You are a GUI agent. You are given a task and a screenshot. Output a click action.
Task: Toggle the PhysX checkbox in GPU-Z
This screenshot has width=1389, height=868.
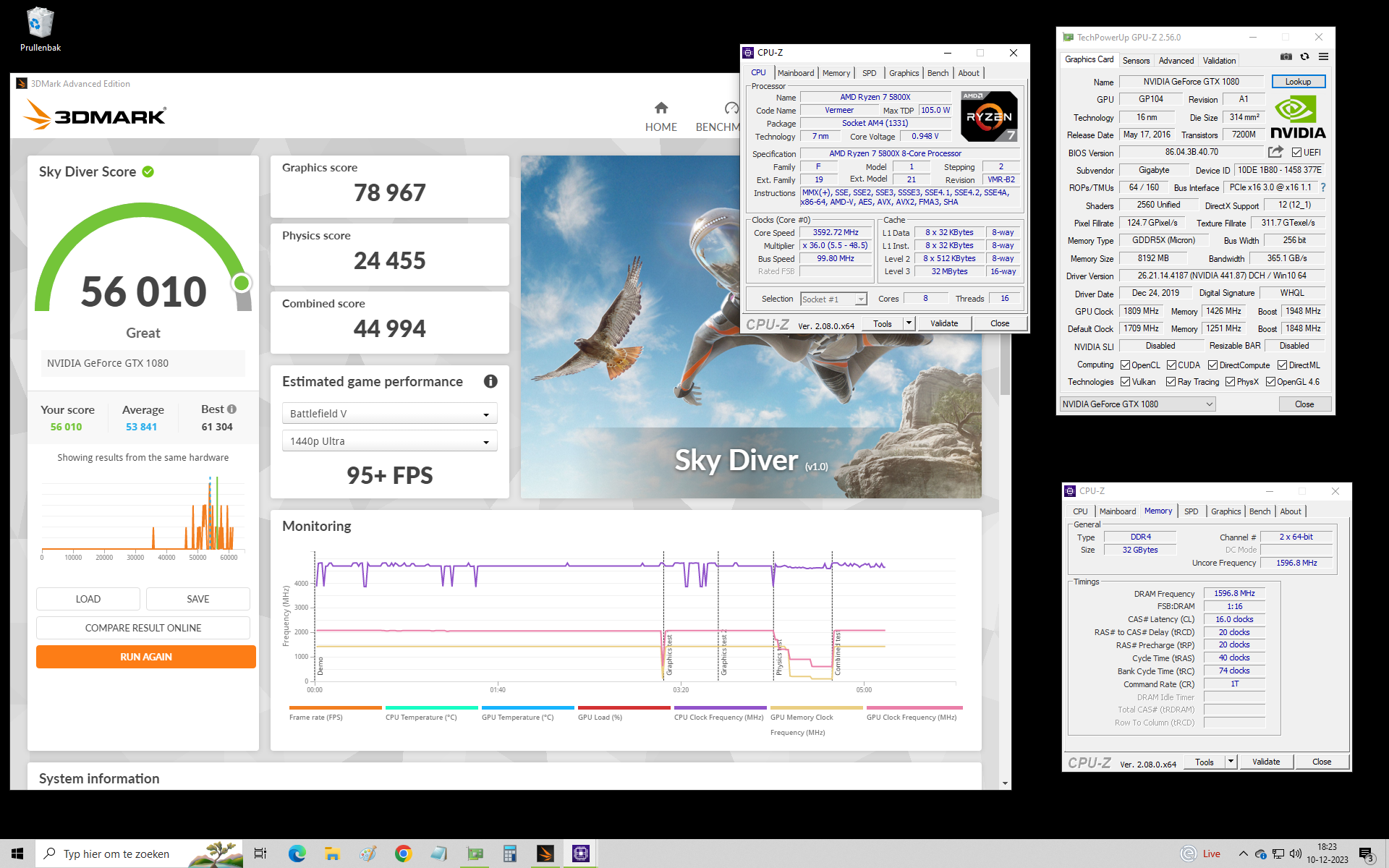1230,382
